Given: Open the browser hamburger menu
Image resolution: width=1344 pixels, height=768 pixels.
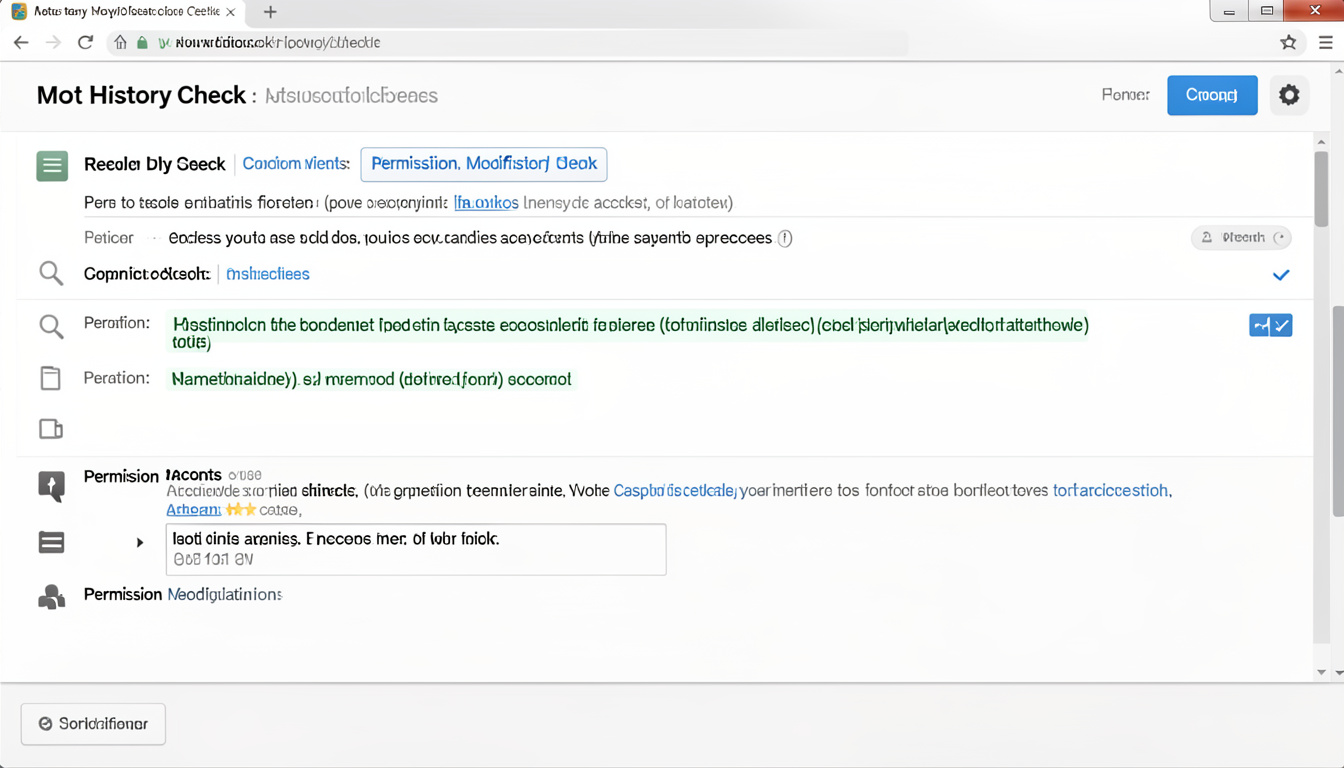Looking at the screenshot, I should (1325, 43).
